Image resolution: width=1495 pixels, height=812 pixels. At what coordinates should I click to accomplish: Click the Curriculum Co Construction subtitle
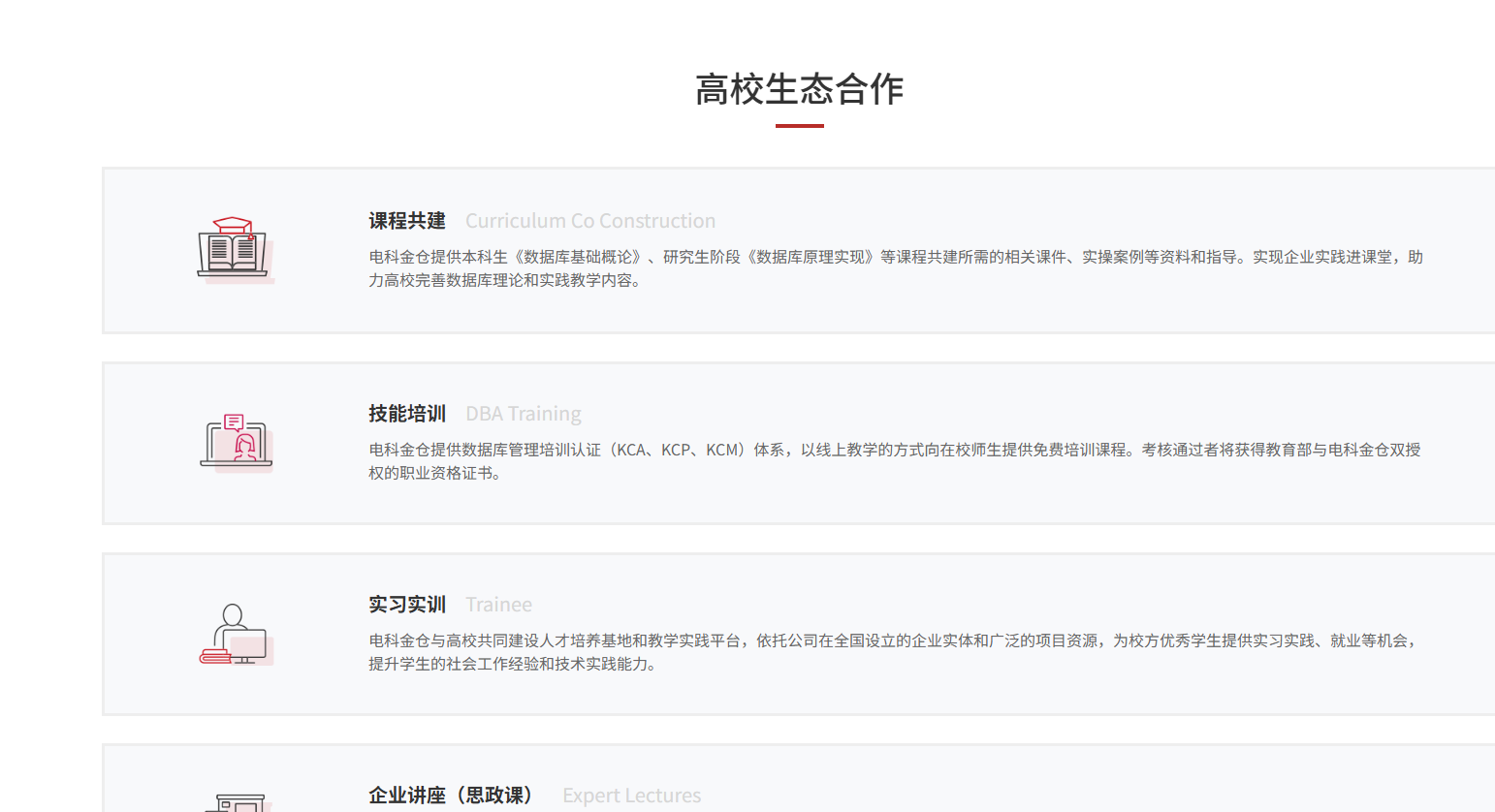click(x=590, y=221)
